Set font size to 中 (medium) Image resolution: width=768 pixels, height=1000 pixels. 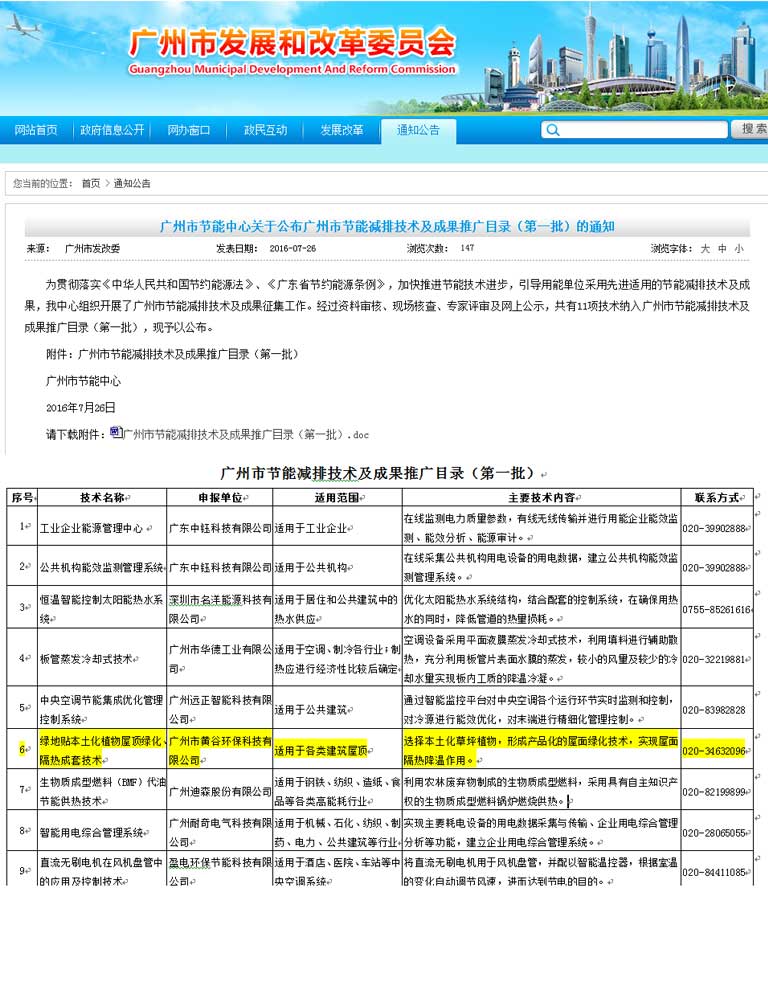click(721, 248)
